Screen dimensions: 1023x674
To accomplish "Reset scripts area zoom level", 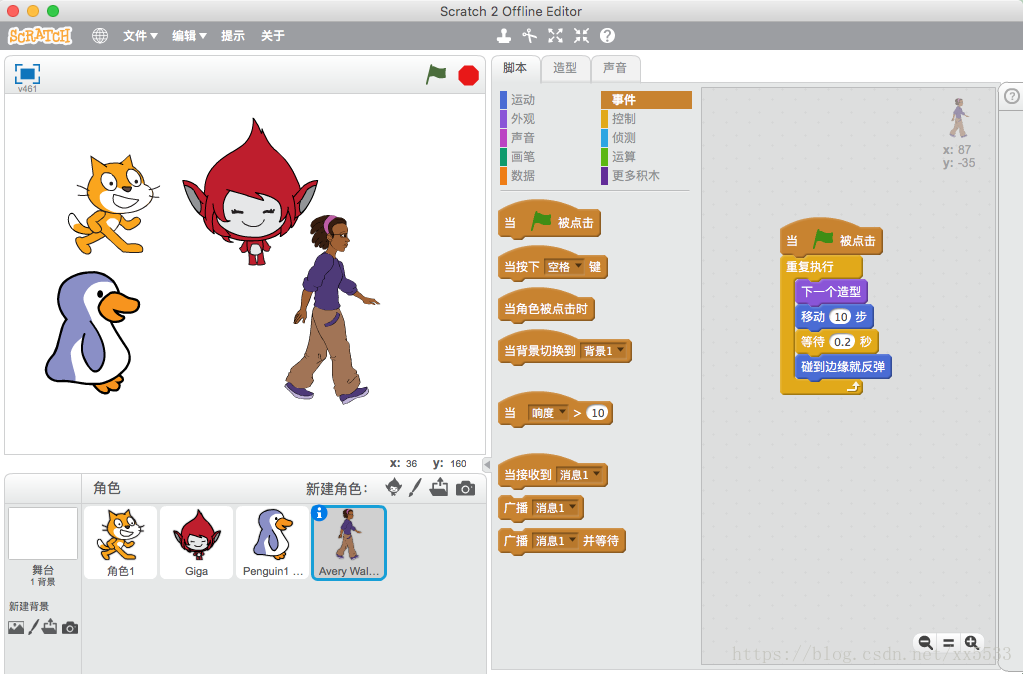I will tap(949, 643).
